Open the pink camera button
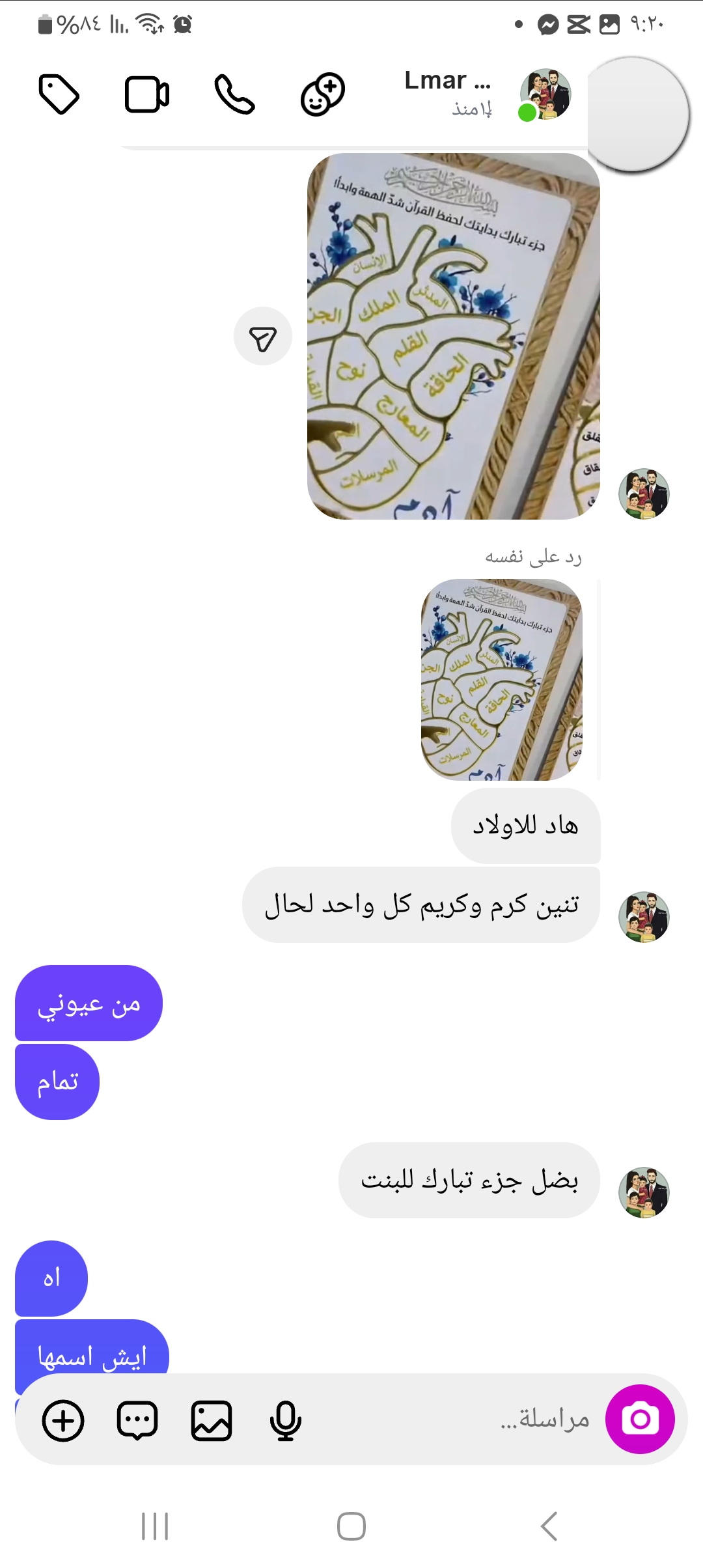The height and width of the screenshot is (1568, 703). pyautogui.click(x=640, y=1419)
